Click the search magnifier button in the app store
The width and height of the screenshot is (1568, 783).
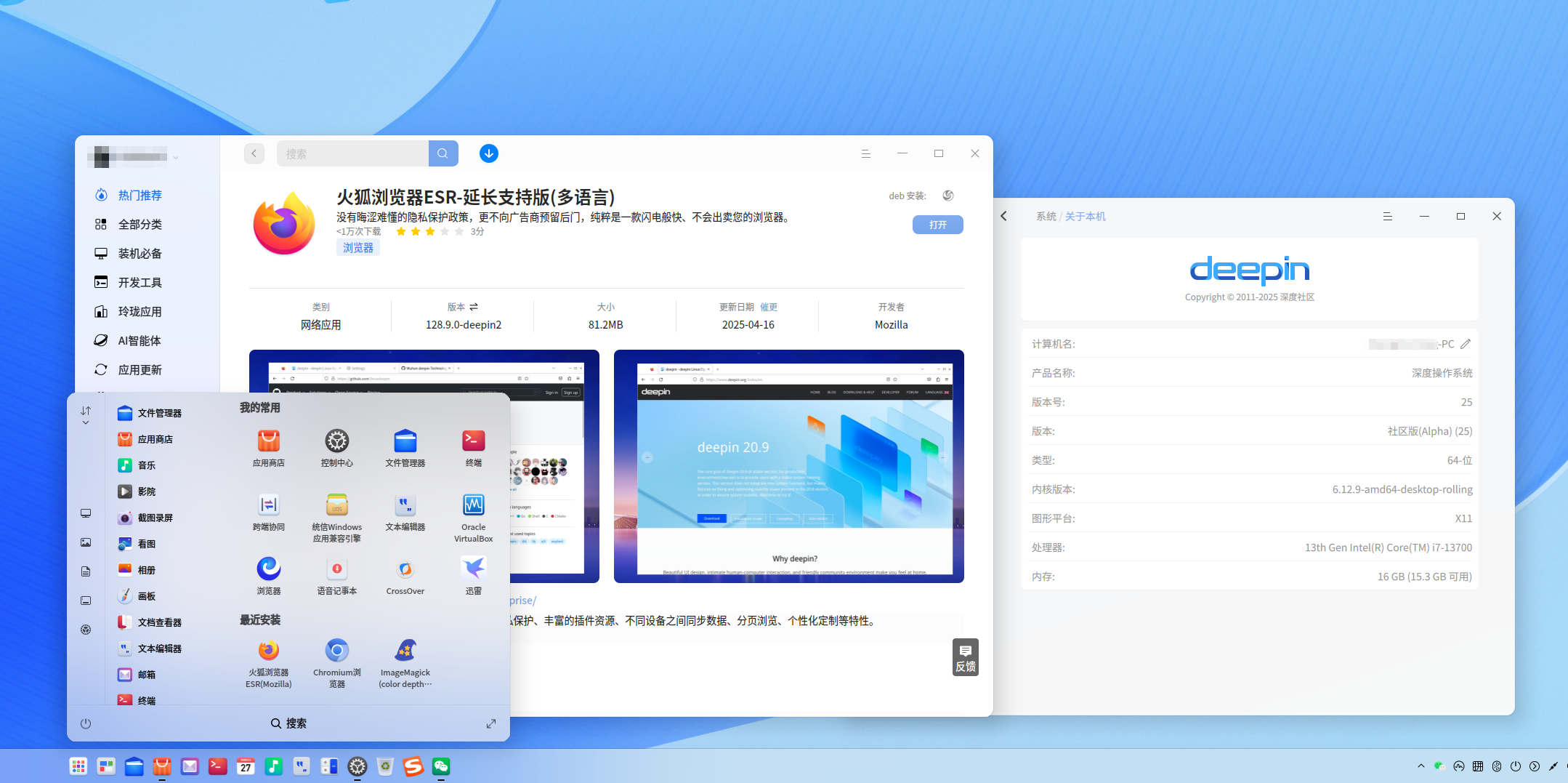click(x=442, y=153)
